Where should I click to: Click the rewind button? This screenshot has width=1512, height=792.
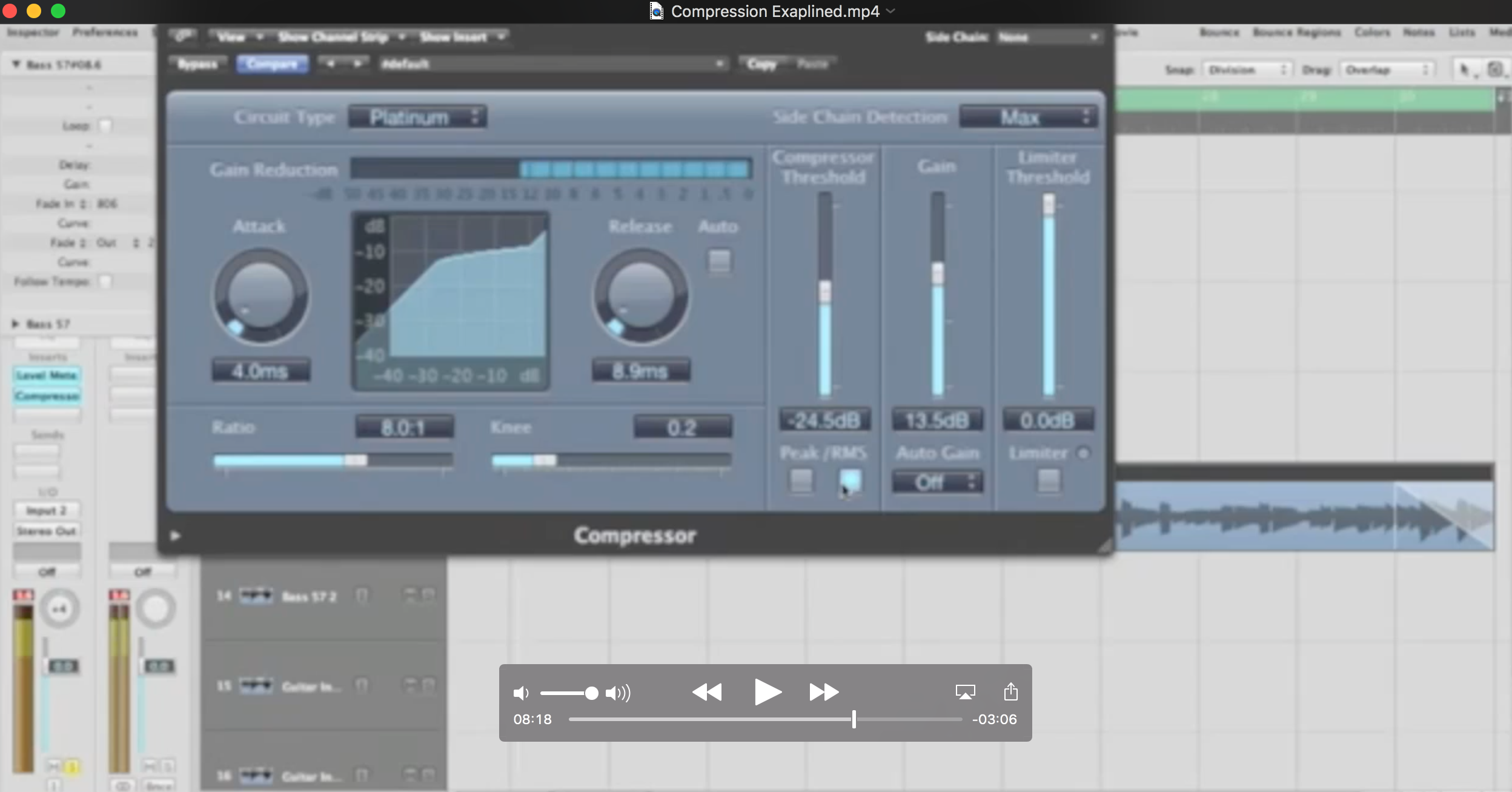[x=707, y=691]
